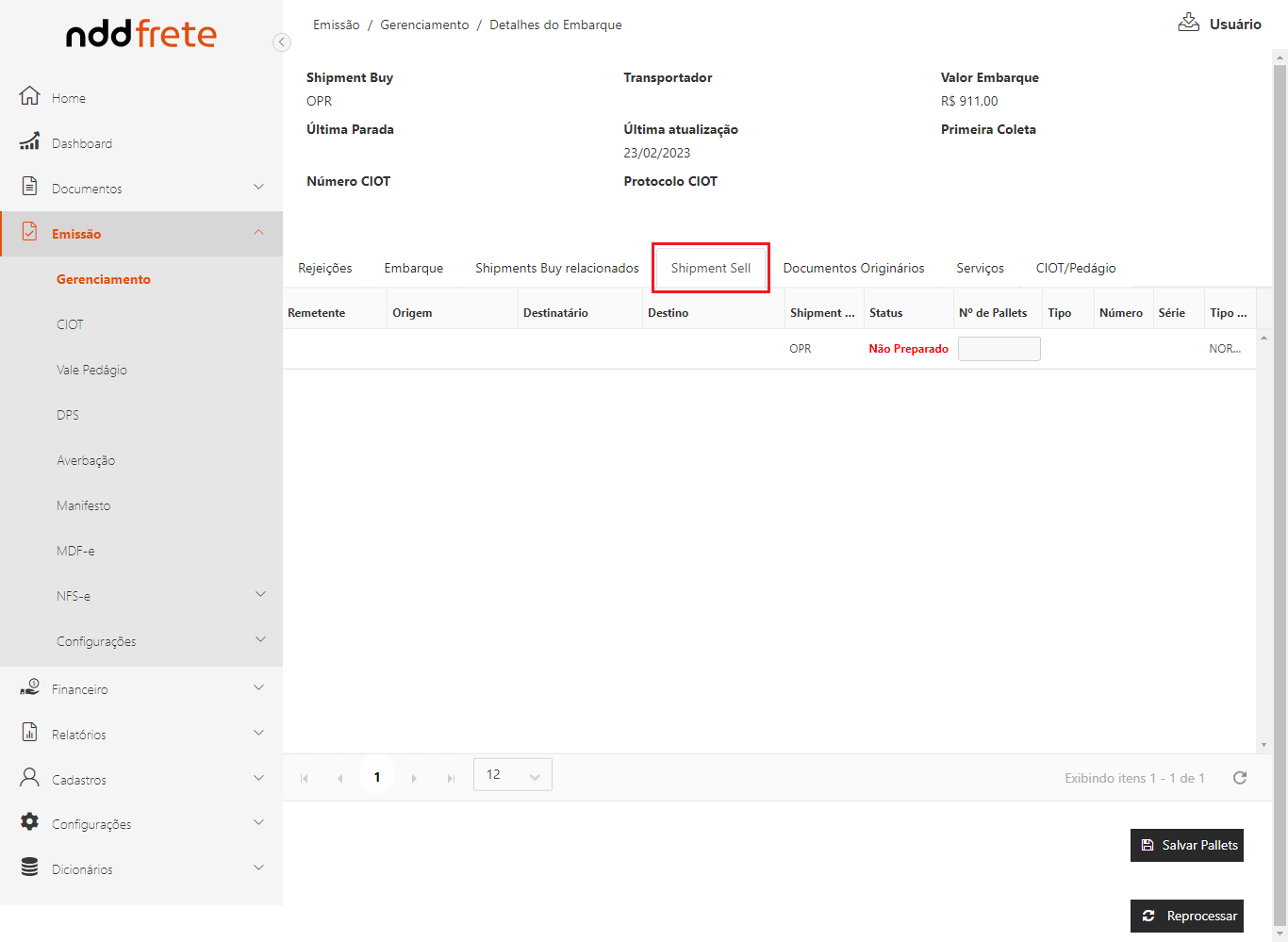Collapse the Emissão menu section
Viewport: 1288px width, 942px height.
[259, 233]
